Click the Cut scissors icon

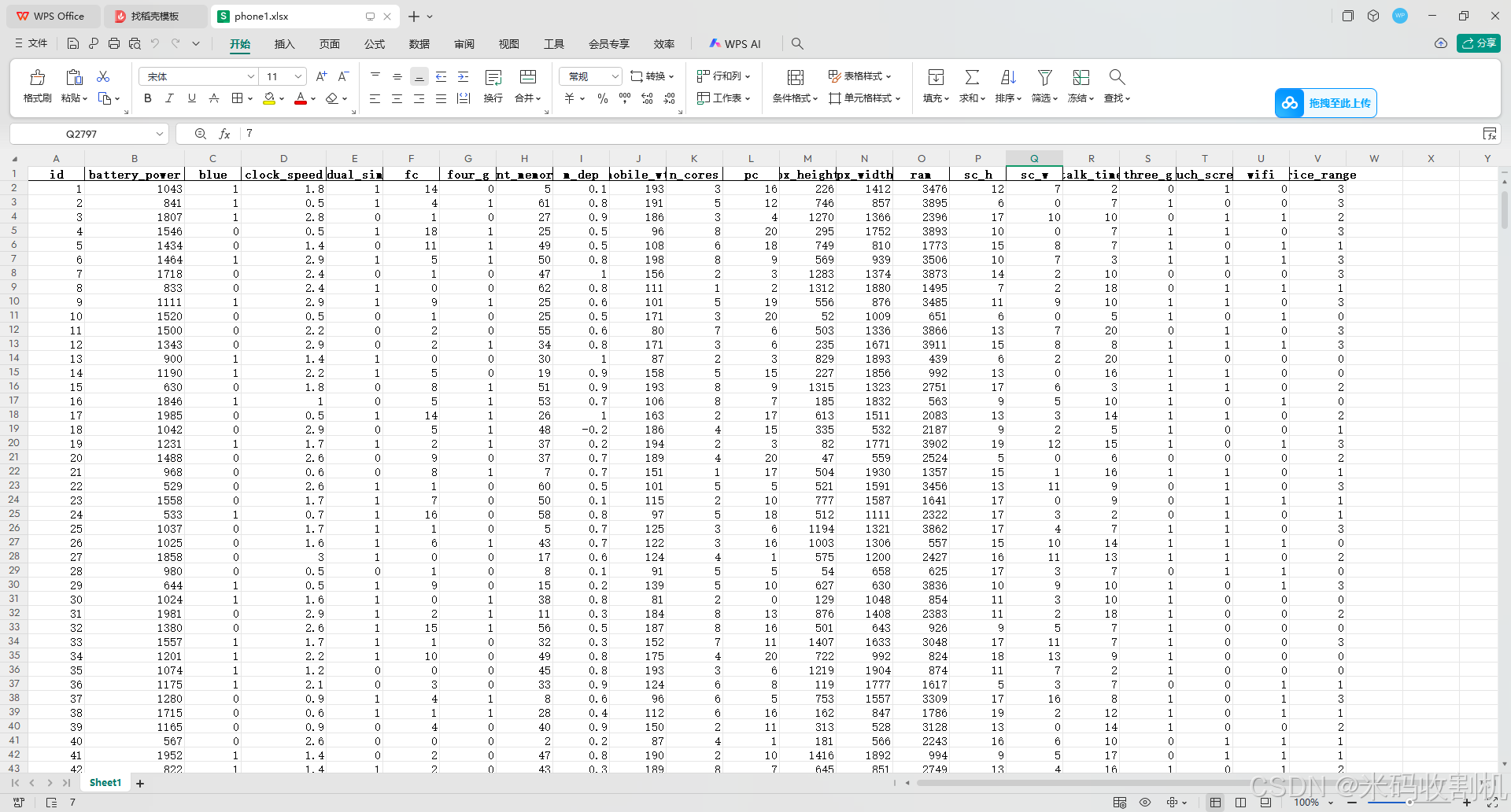[103, 76]
